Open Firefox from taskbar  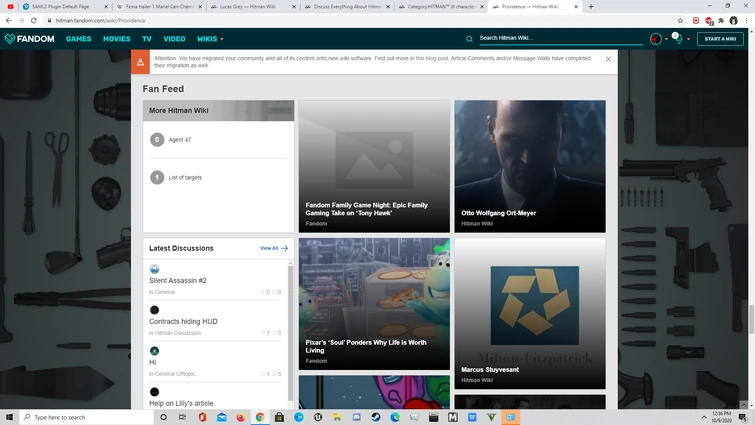pos(241,417)
